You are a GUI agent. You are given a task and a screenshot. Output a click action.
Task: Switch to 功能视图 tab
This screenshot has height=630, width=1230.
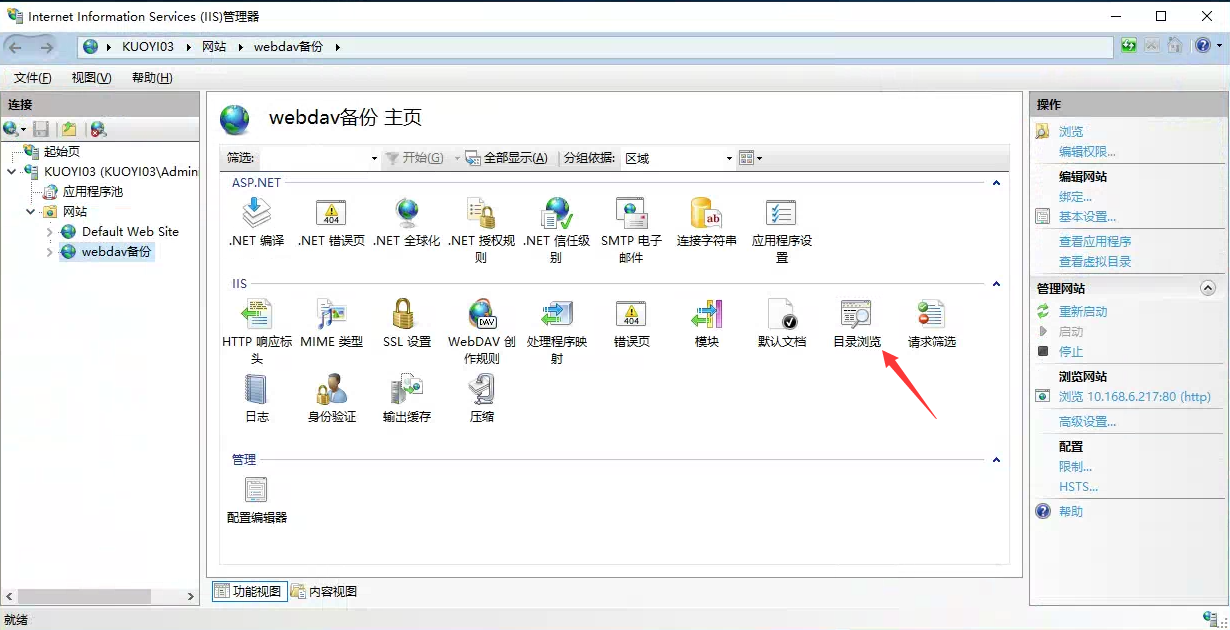pos(249,591)
